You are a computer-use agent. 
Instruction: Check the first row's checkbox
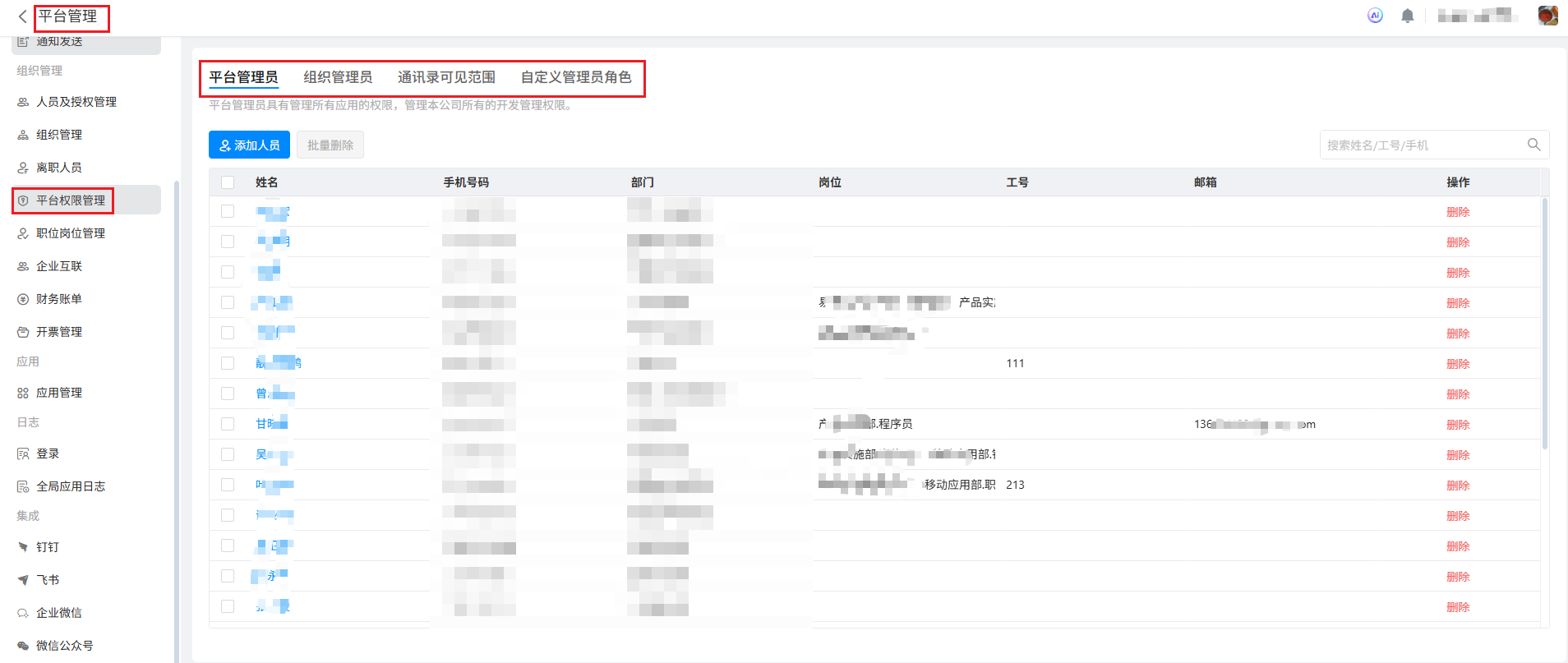(228, 212)
